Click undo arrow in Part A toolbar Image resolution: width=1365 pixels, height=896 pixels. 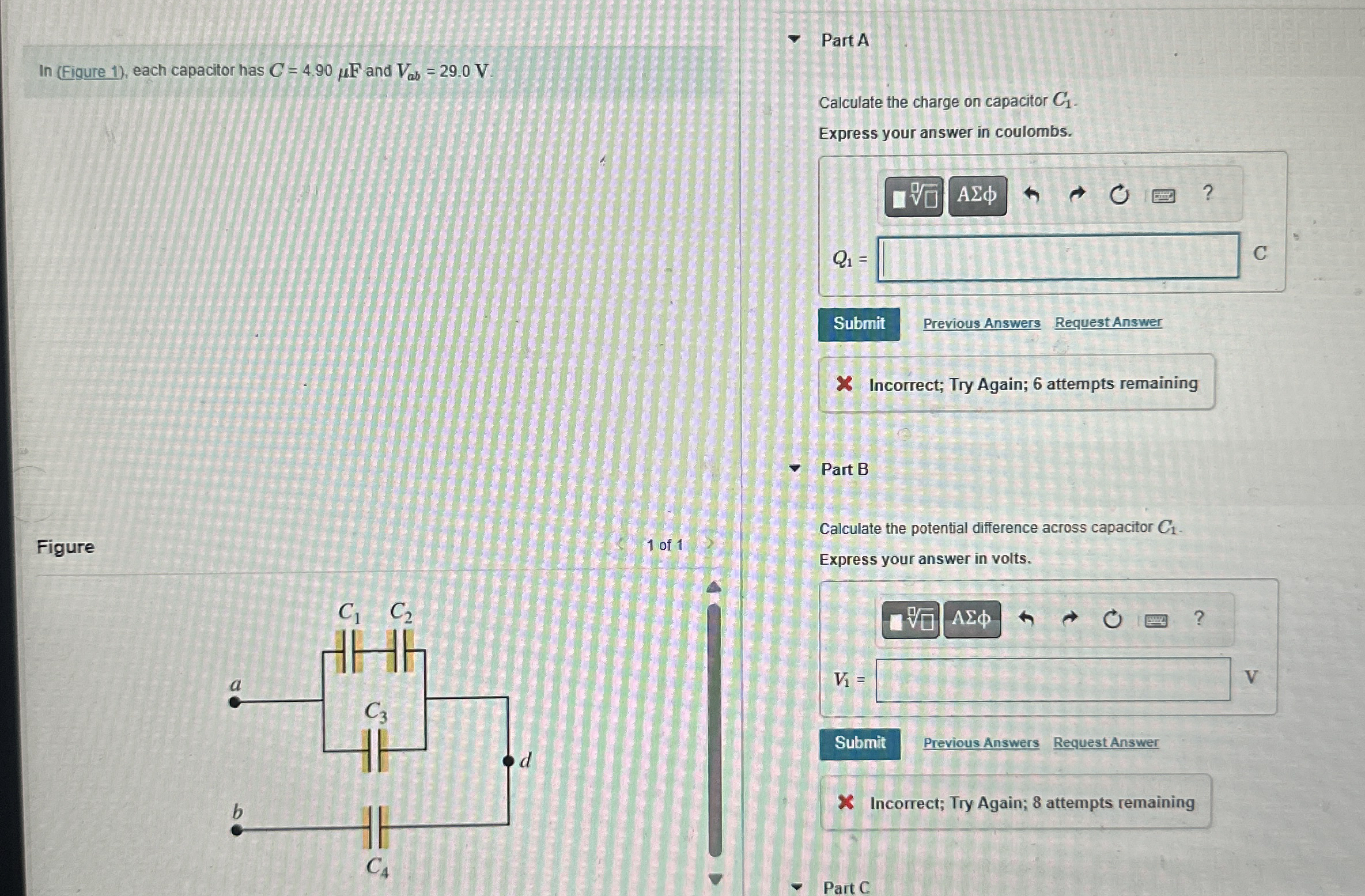point(1031,195)
